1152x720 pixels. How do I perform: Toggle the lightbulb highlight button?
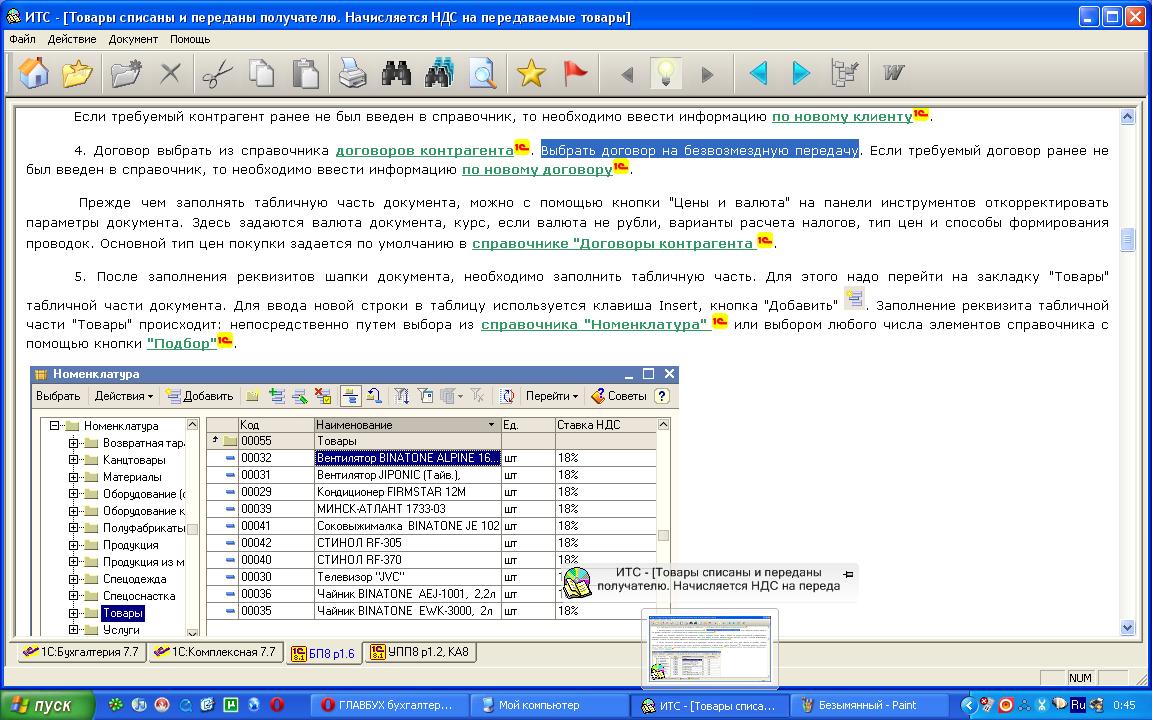[x=666, y=73]
